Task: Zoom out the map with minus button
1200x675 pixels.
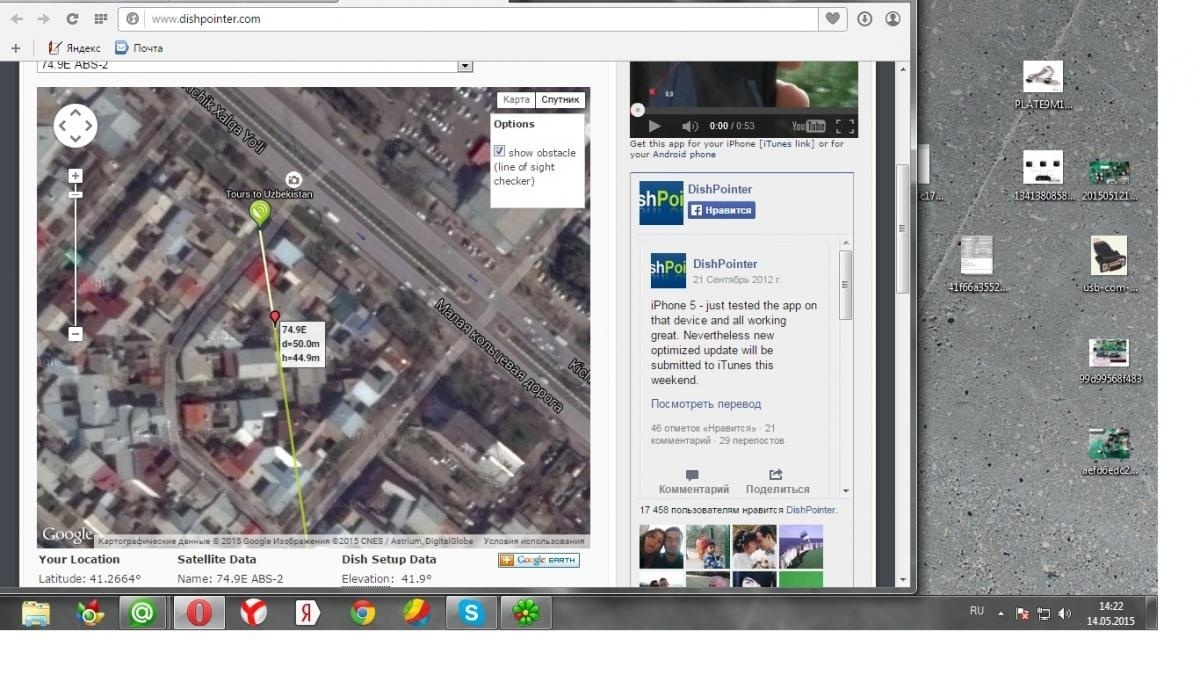Action: click(75, 334)
